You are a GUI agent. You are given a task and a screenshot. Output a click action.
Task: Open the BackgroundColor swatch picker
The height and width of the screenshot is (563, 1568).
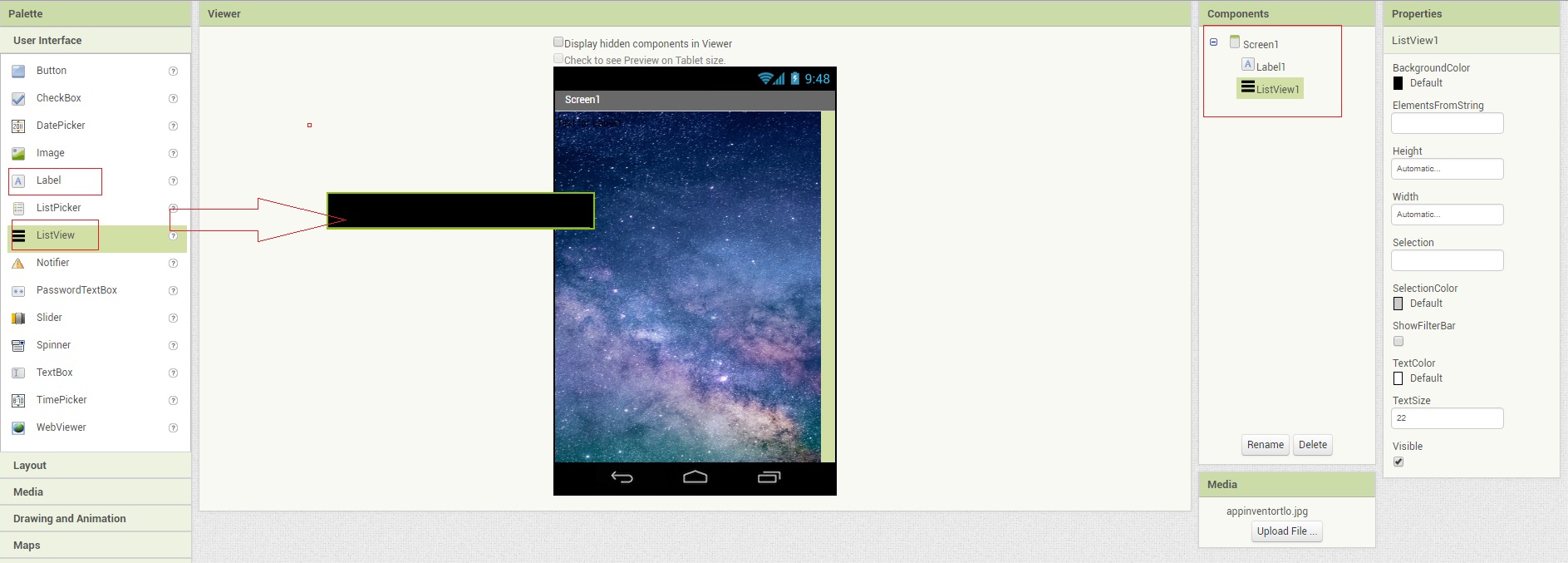pyautogui.click(x=1398, y=83)
